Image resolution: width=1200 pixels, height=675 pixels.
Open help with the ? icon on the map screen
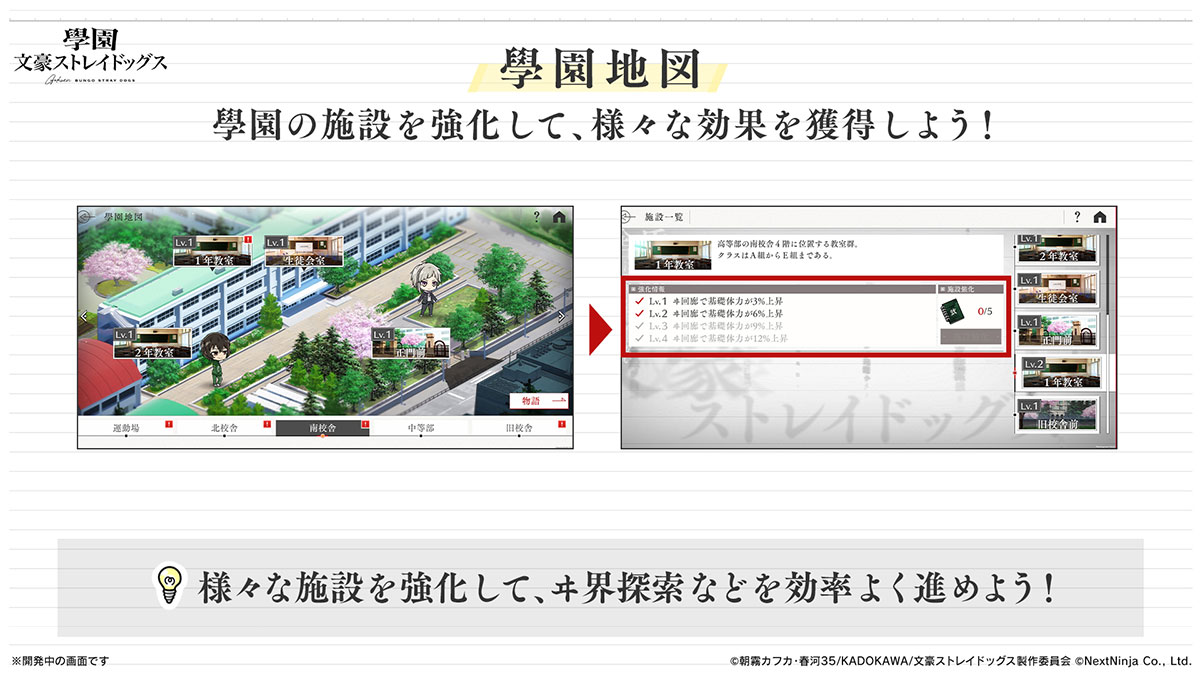pyautogui.click(x=536, y=215)
